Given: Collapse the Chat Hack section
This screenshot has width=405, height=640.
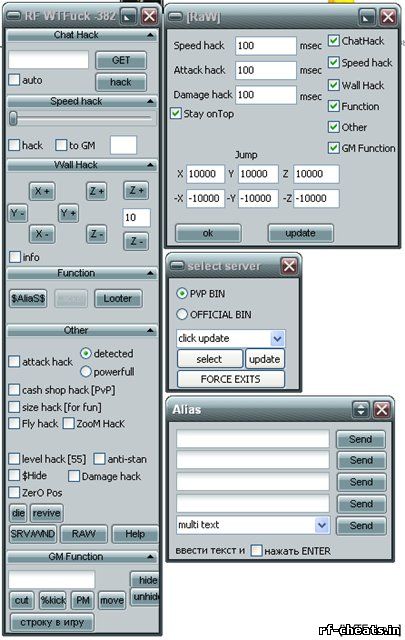Looking at the screenshot, I should [x=151, y=35].
